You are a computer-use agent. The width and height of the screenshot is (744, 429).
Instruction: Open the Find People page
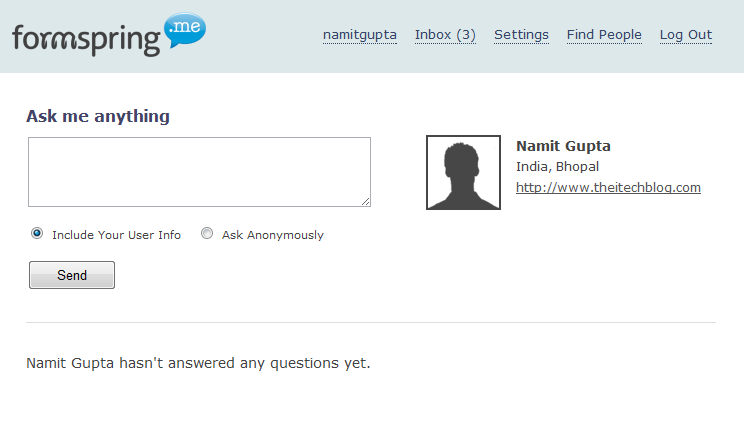[x=604, y=35]
